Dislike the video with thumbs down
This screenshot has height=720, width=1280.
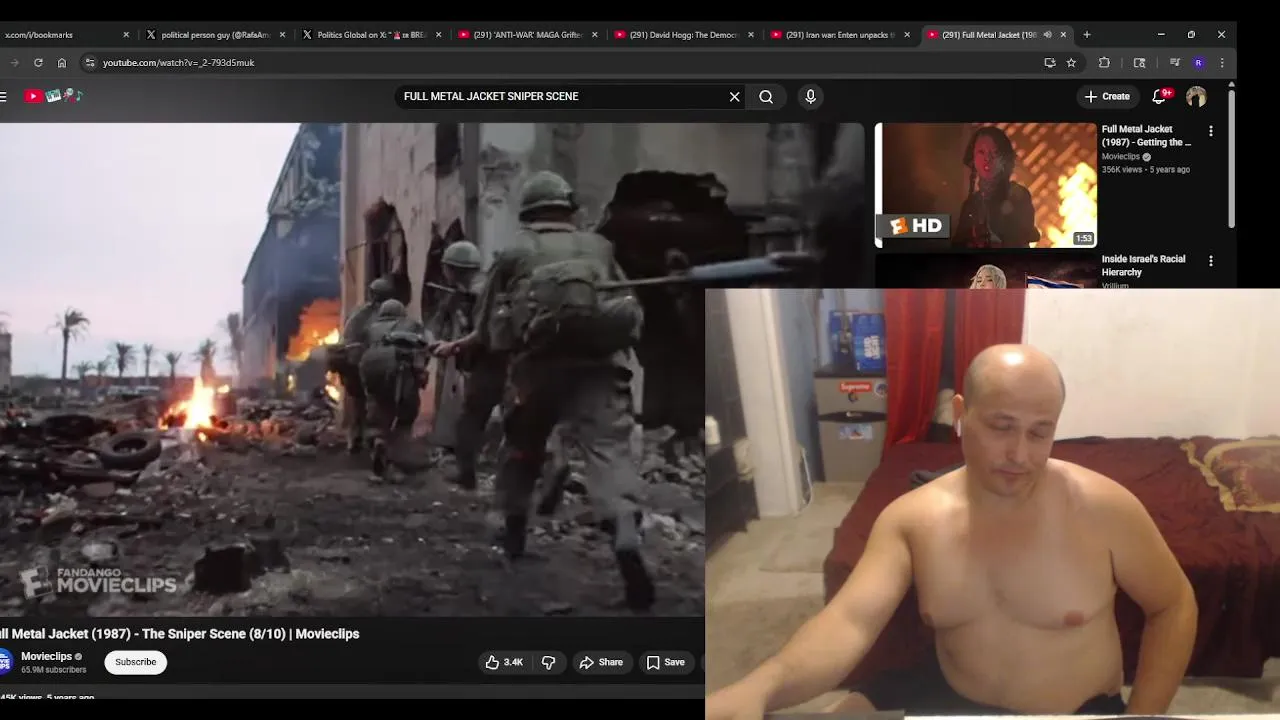click(548, 662)
